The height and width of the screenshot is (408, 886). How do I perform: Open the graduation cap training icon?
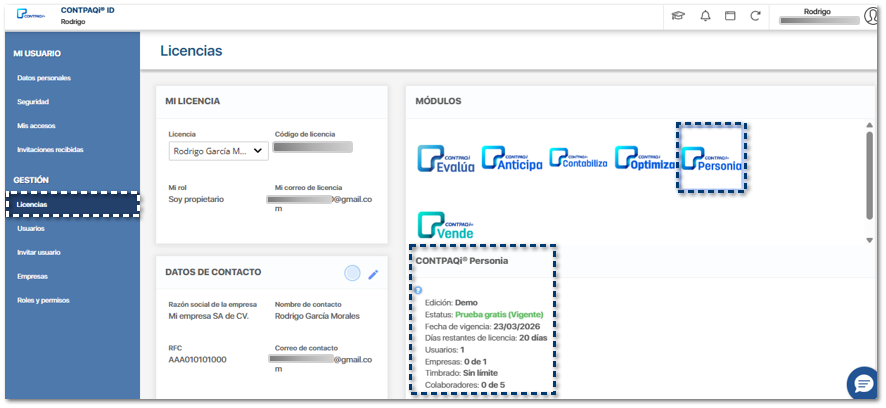pyautogui.click(x=678, y=16)
